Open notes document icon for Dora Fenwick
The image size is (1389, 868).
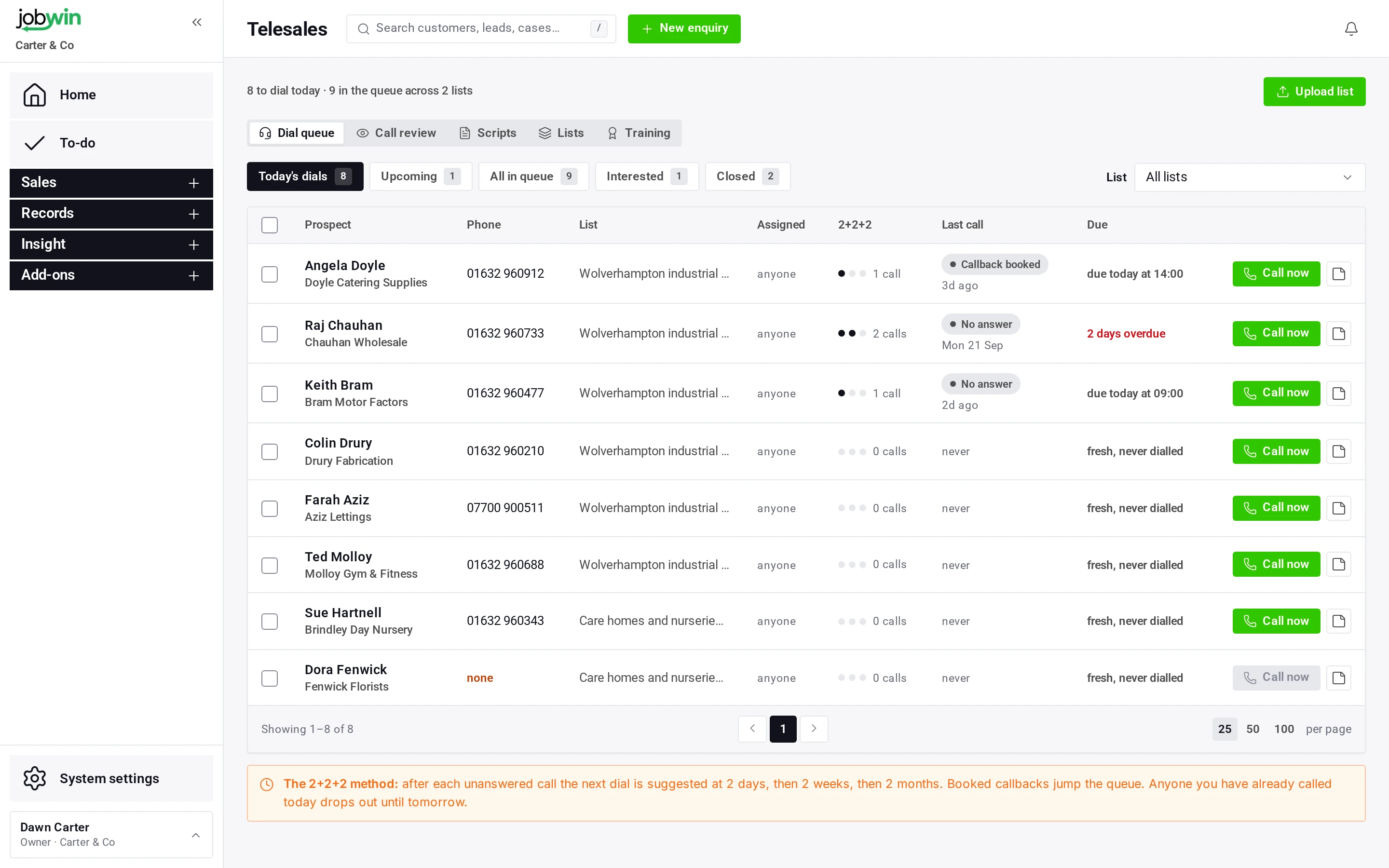click(1338, 678)
